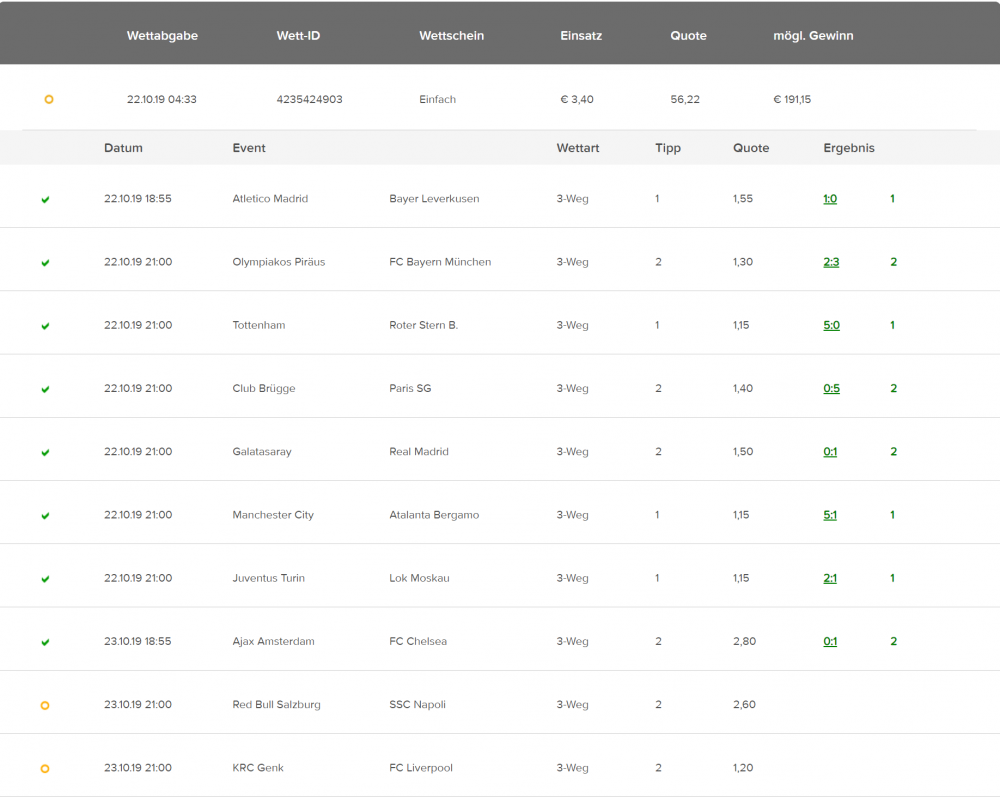Click the stake amount € 3,40

point(577,99)
